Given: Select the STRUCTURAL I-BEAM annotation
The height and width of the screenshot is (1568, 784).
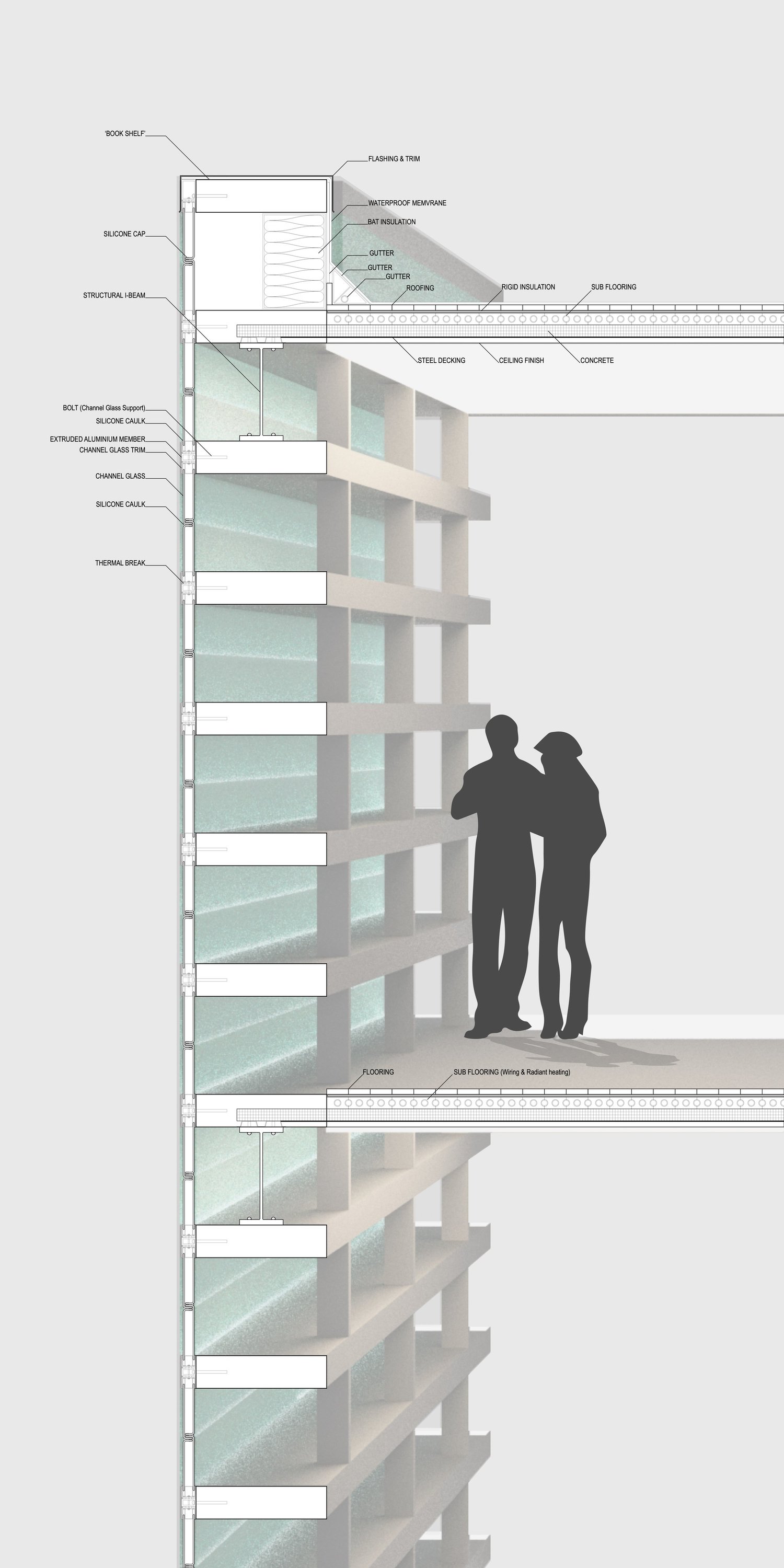Looking at the screenshot, I should (114, 296).
